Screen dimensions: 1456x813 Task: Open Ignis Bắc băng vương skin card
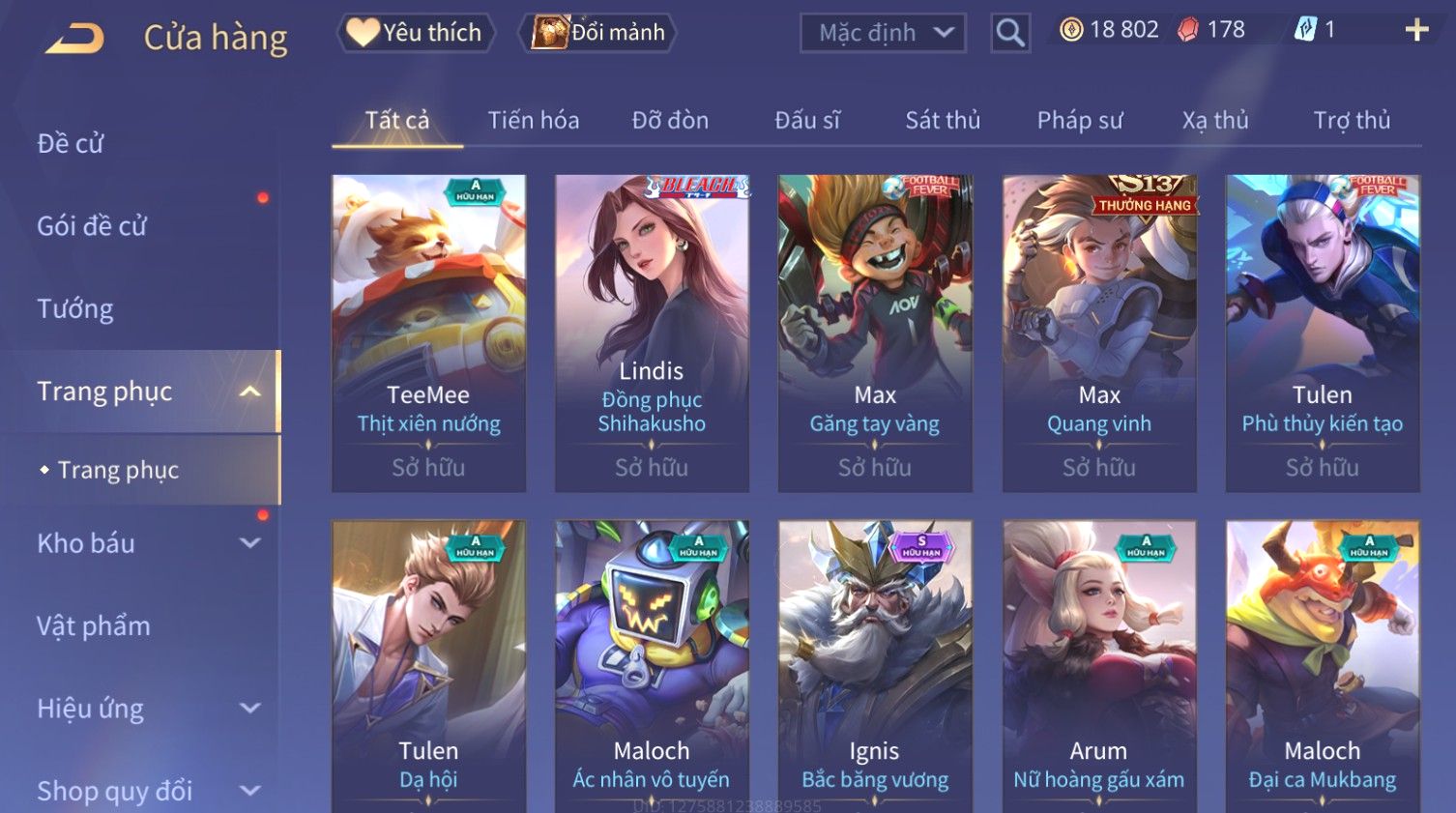[875, 667]
